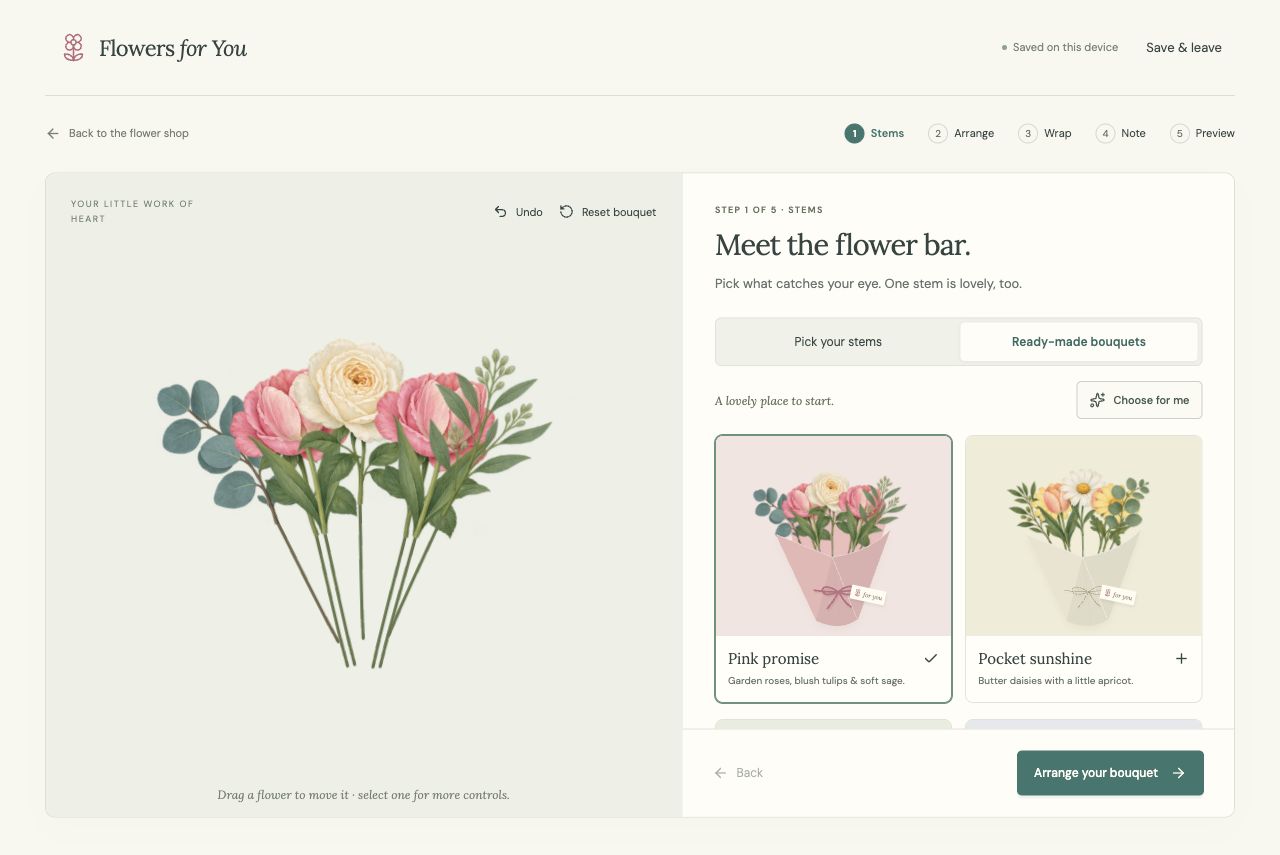
Task: Click the back arrow beside 'Back to the flower shop'
Action: click(x=53, y=133)
